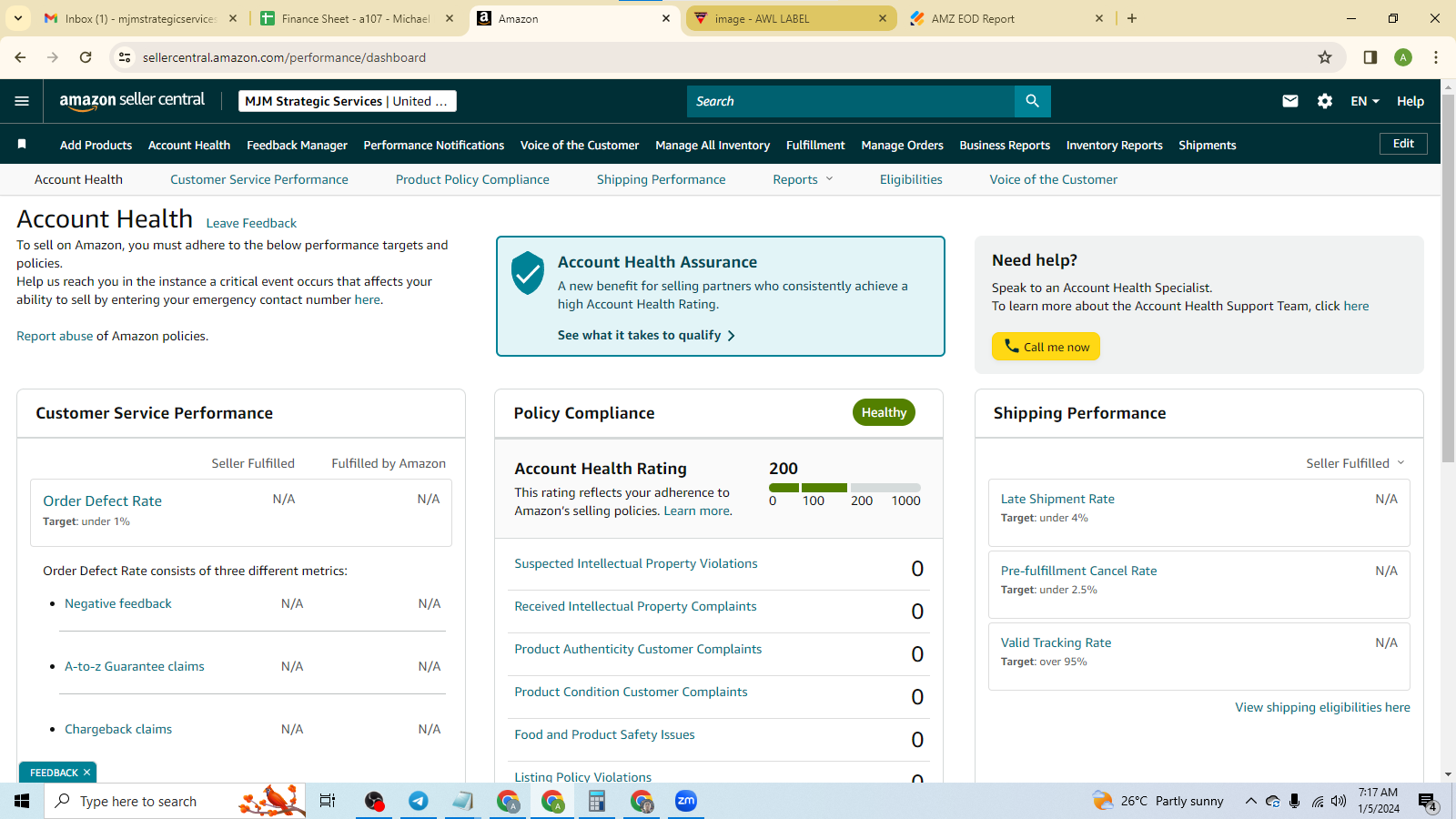Open the Chrome profile avatar

pos(1403,57)
